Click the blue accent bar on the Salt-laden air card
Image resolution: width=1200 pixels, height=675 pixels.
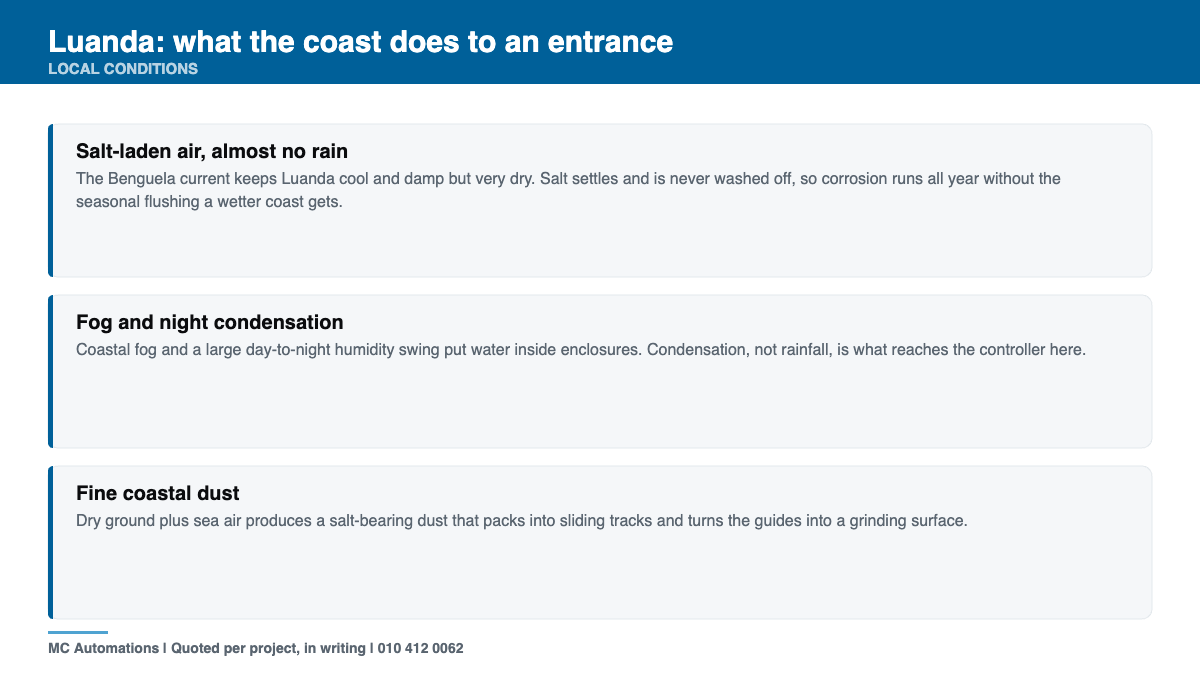[50, 200]
